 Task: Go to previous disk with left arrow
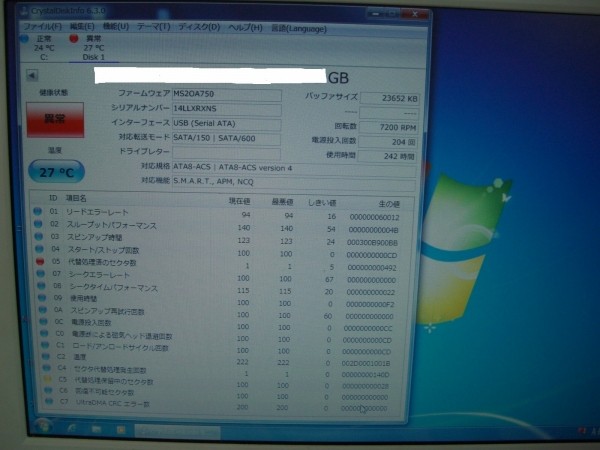pyautogui.click(x=30, y=75)
